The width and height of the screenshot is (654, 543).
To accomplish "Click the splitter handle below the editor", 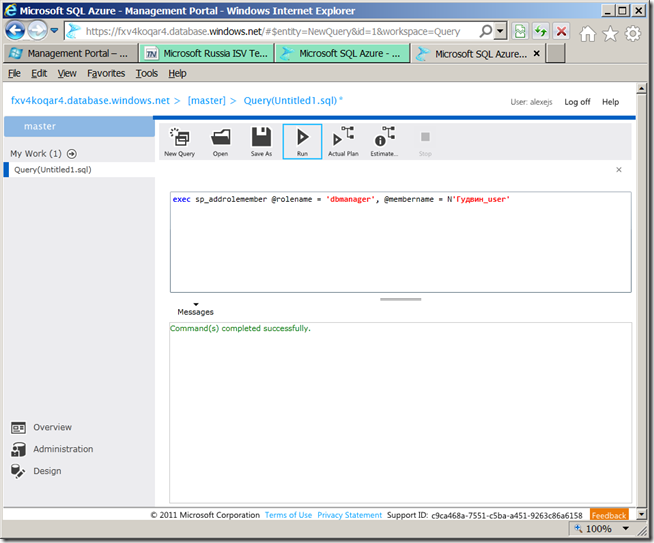I will [x=400, y=299].
